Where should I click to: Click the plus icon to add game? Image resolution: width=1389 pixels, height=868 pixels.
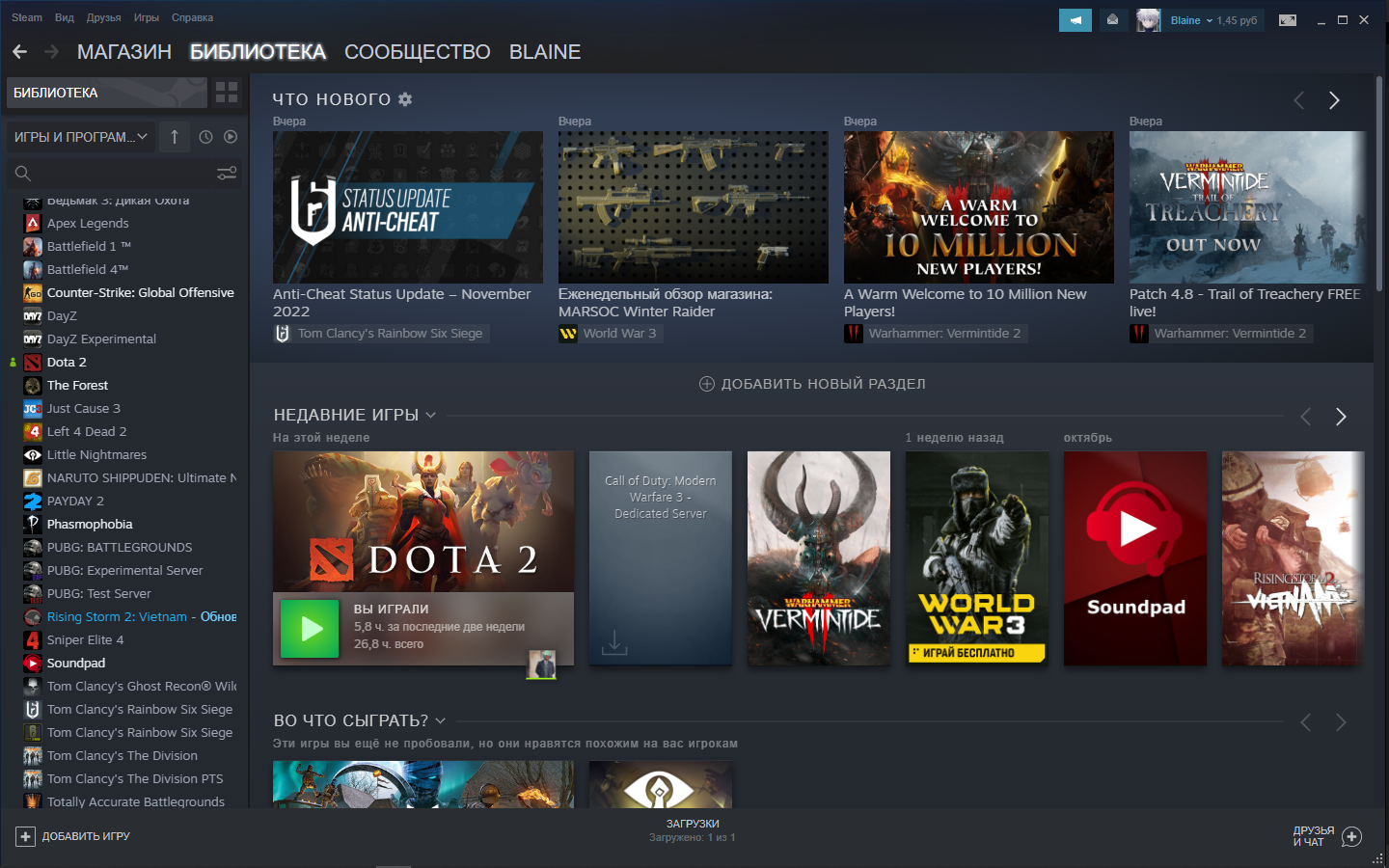click(26, 836)
